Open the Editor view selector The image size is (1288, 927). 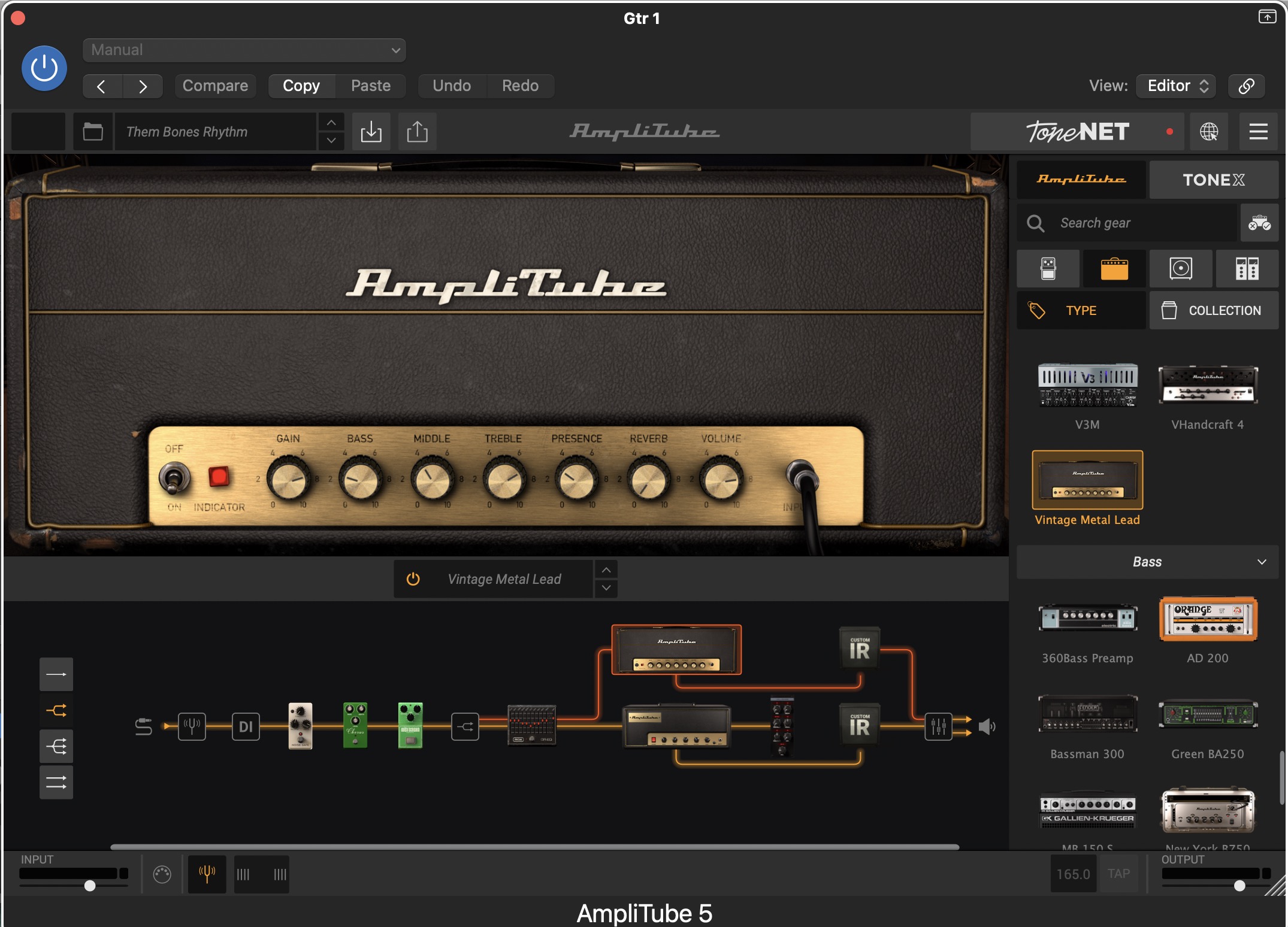tap(1177, 86)
